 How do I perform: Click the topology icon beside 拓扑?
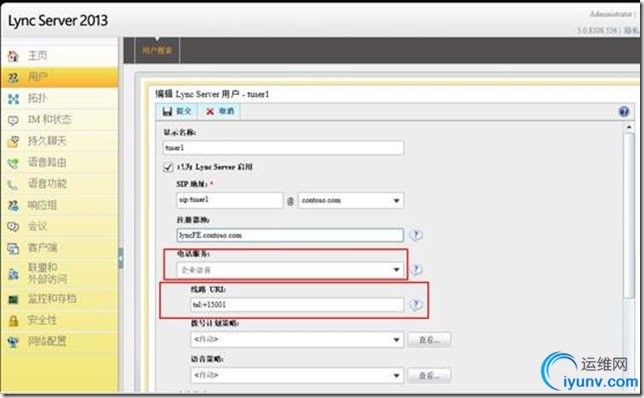click(x=13, y=99)
